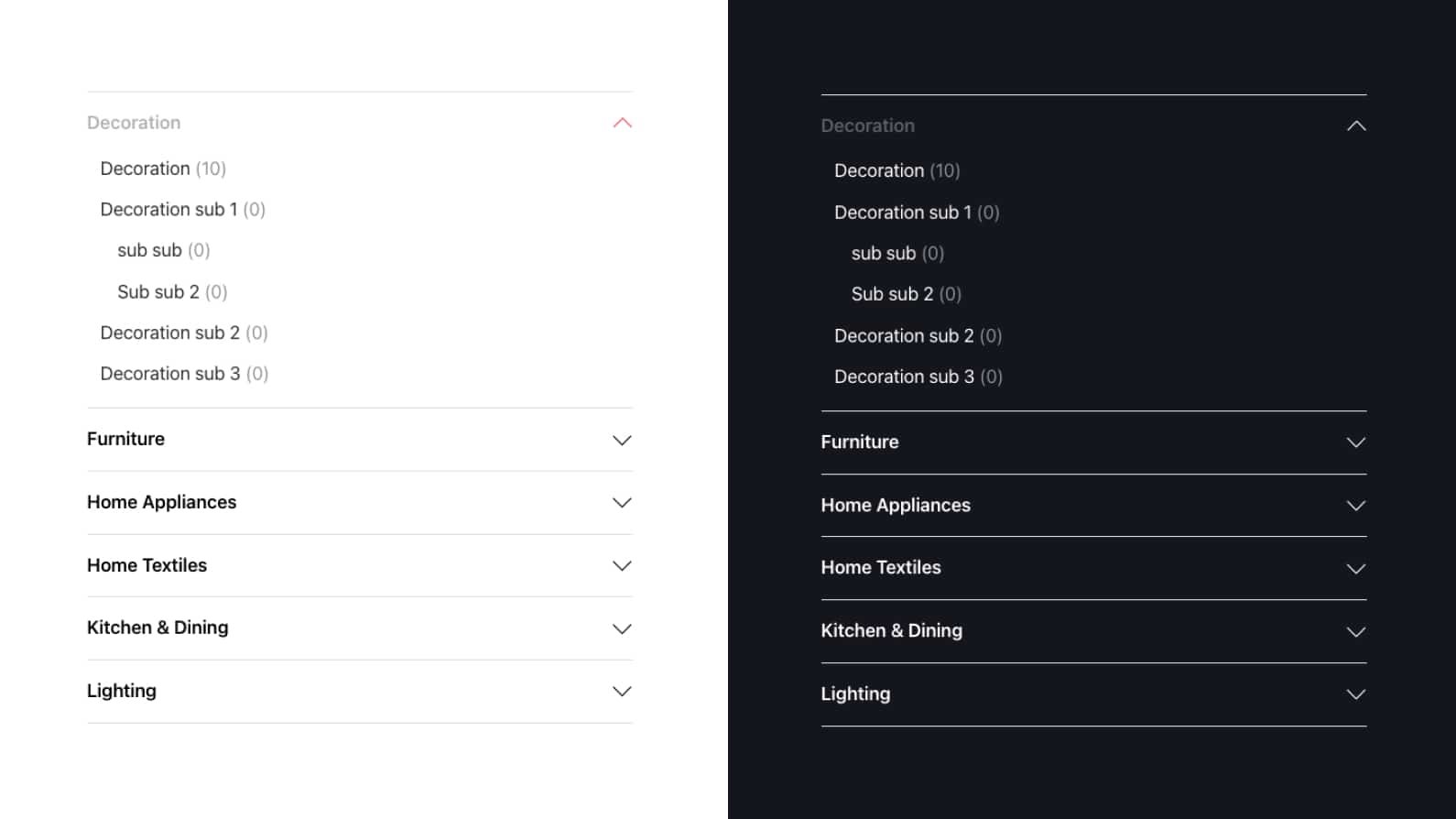Image resolution: width=1456 pixels, height=819 pixels.
Task: Expand Home Textiles chevron in light panel
Action: 623,566
